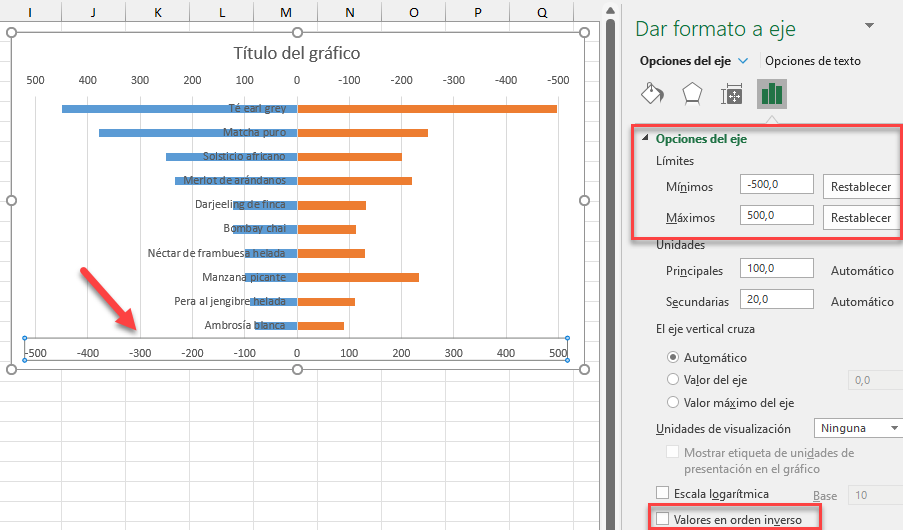The image size is (903, 530).
Task: Select the Opciones del eje tab
Action: 685,60
